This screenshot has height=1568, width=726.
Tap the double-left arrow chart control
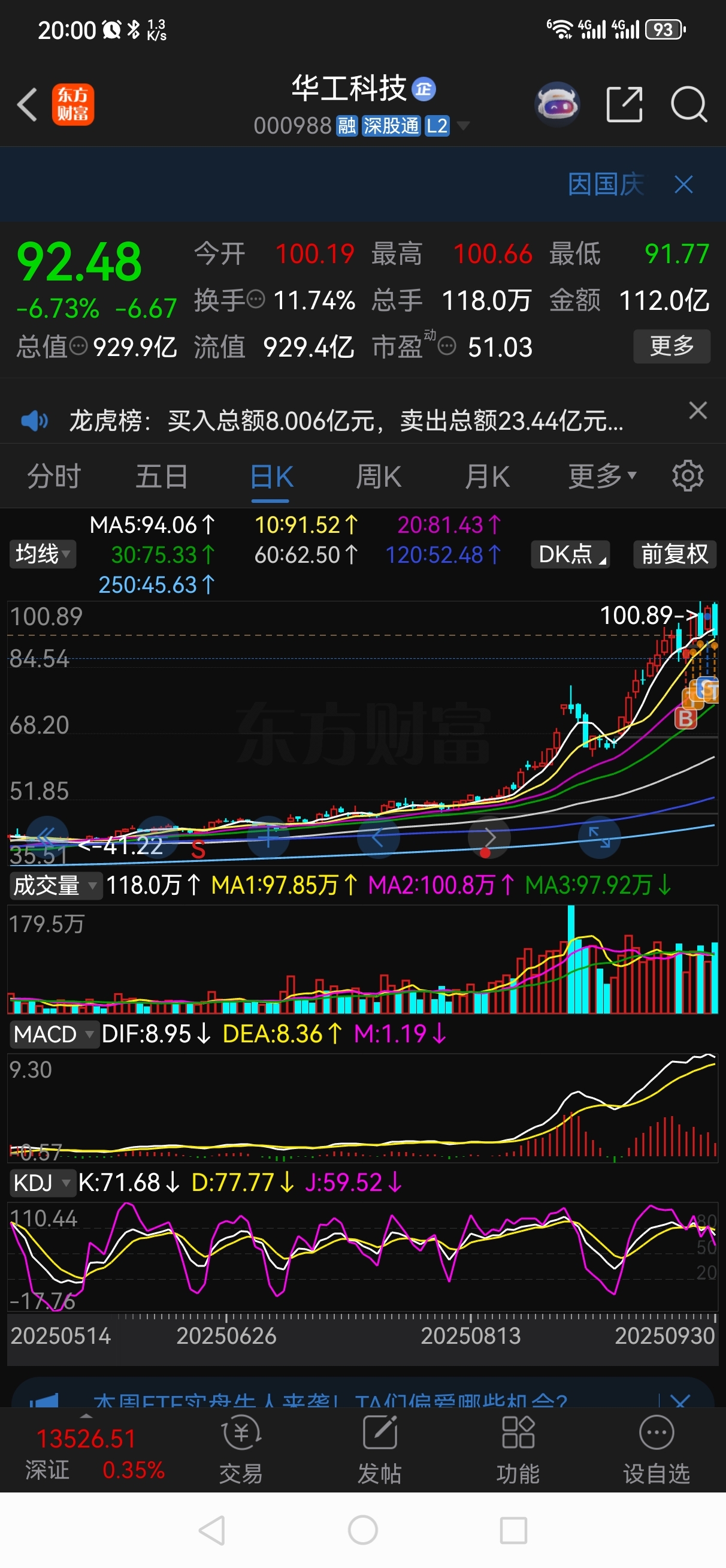click(x=47, y=837)
